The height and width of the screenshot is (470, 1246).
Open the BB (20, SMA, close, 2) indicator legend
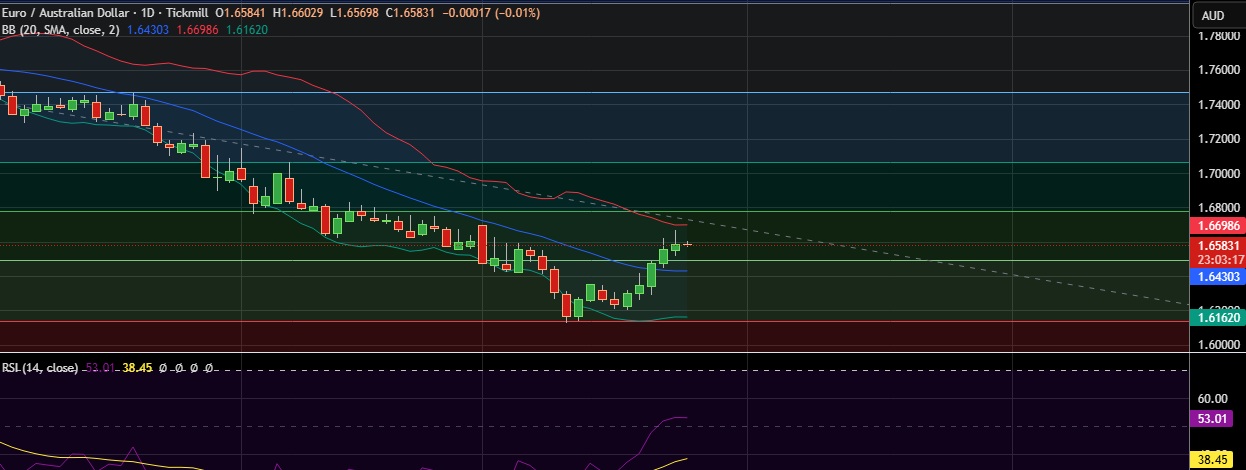pyautogui.click(x=61, y=30)
